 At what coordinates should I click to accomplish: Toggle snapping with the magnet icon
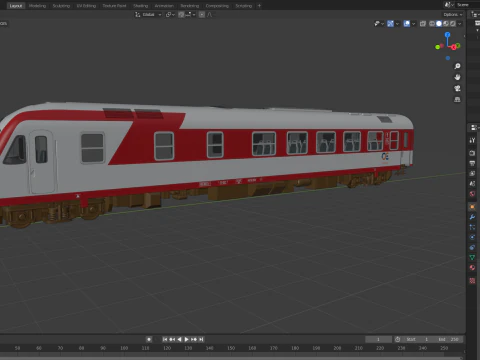[181, 15]
